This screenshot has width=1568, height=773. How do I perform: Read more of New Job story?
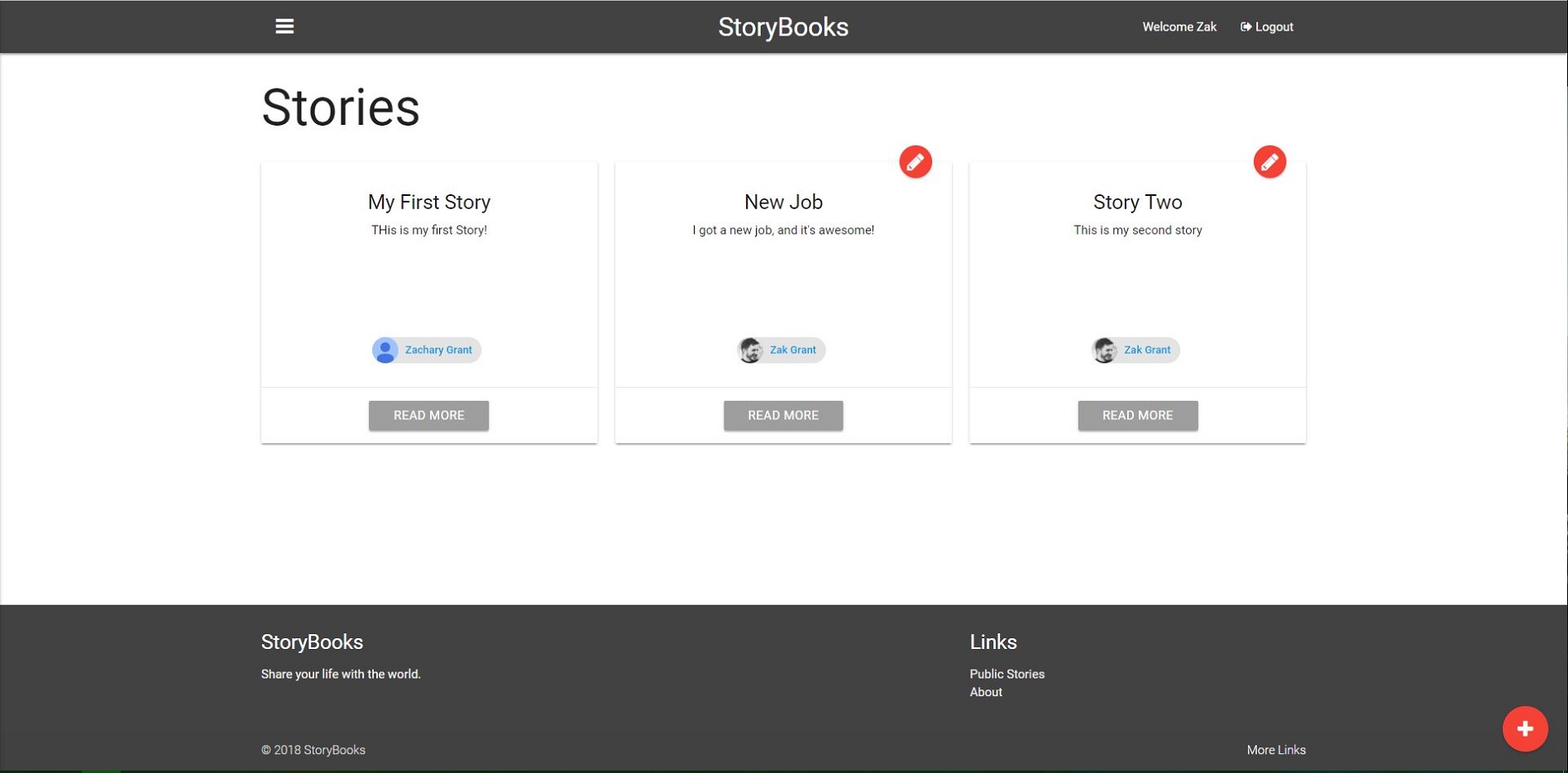pyautogui.click(x=783, y=415)
